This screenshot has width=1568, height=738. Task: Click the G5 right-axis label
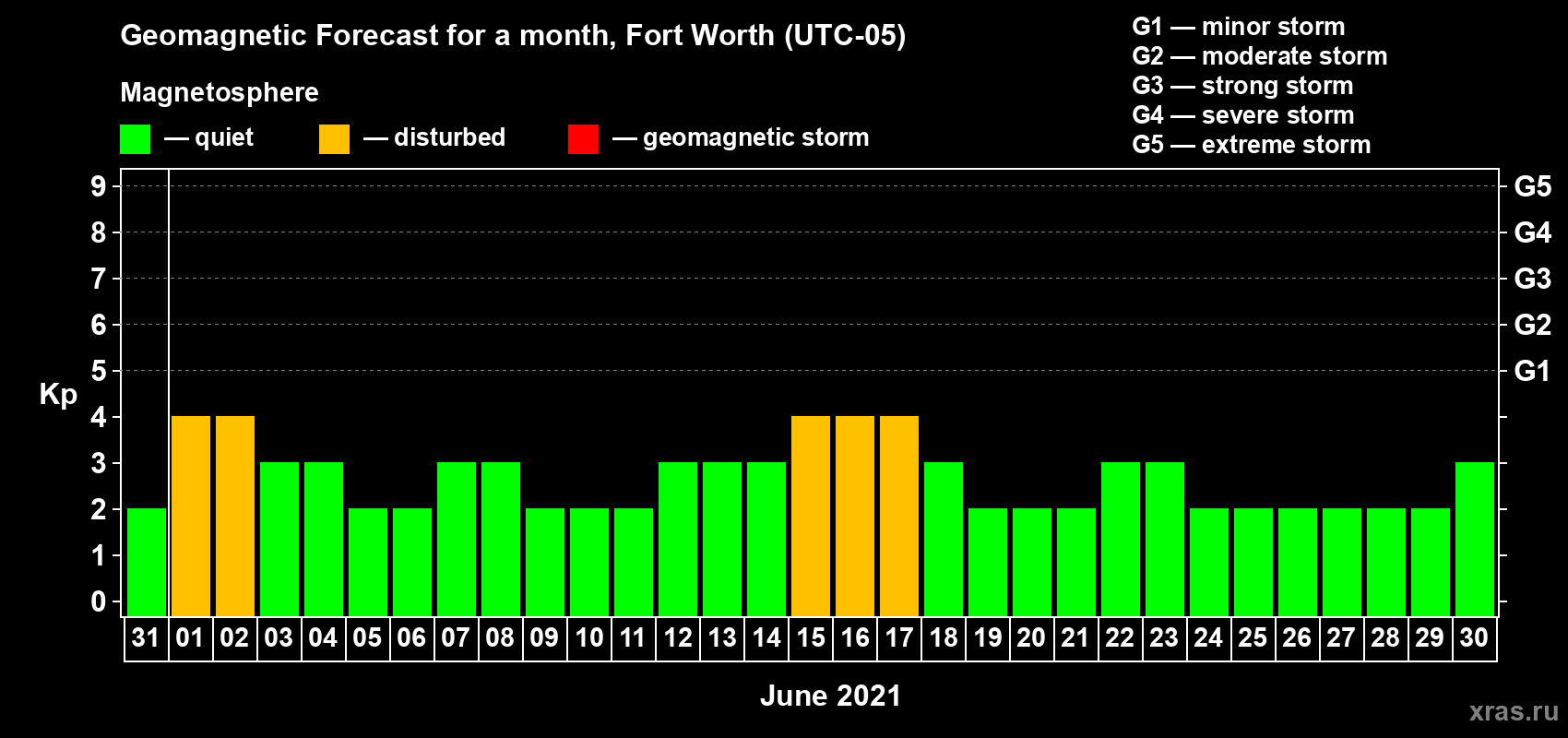click(1533, 186)
